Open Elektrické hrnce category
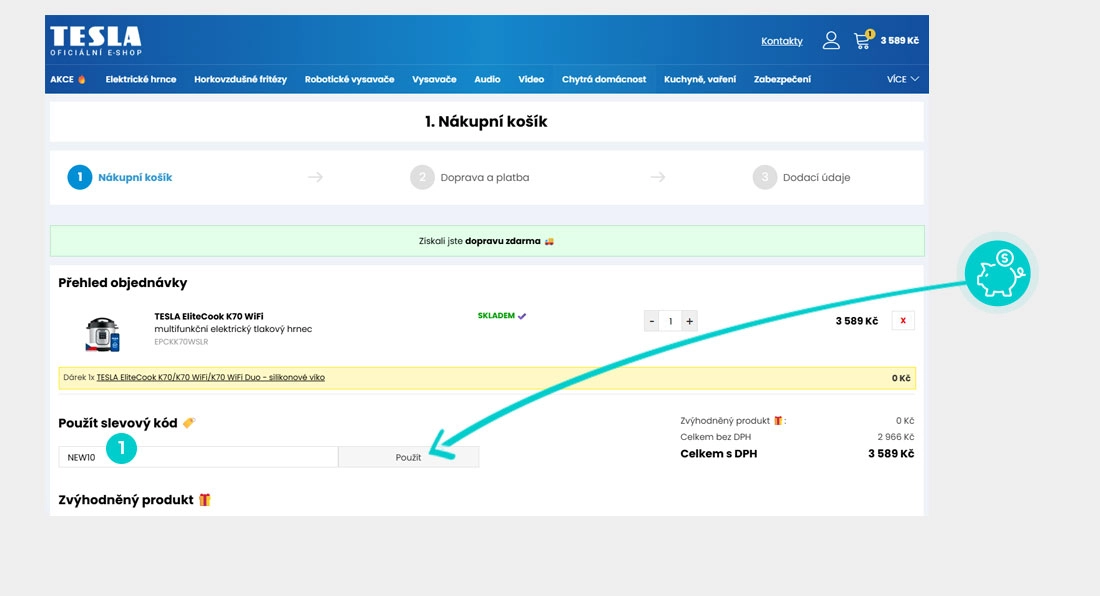This screenshot has width=1100, height=596. click(x=141, y=79)
